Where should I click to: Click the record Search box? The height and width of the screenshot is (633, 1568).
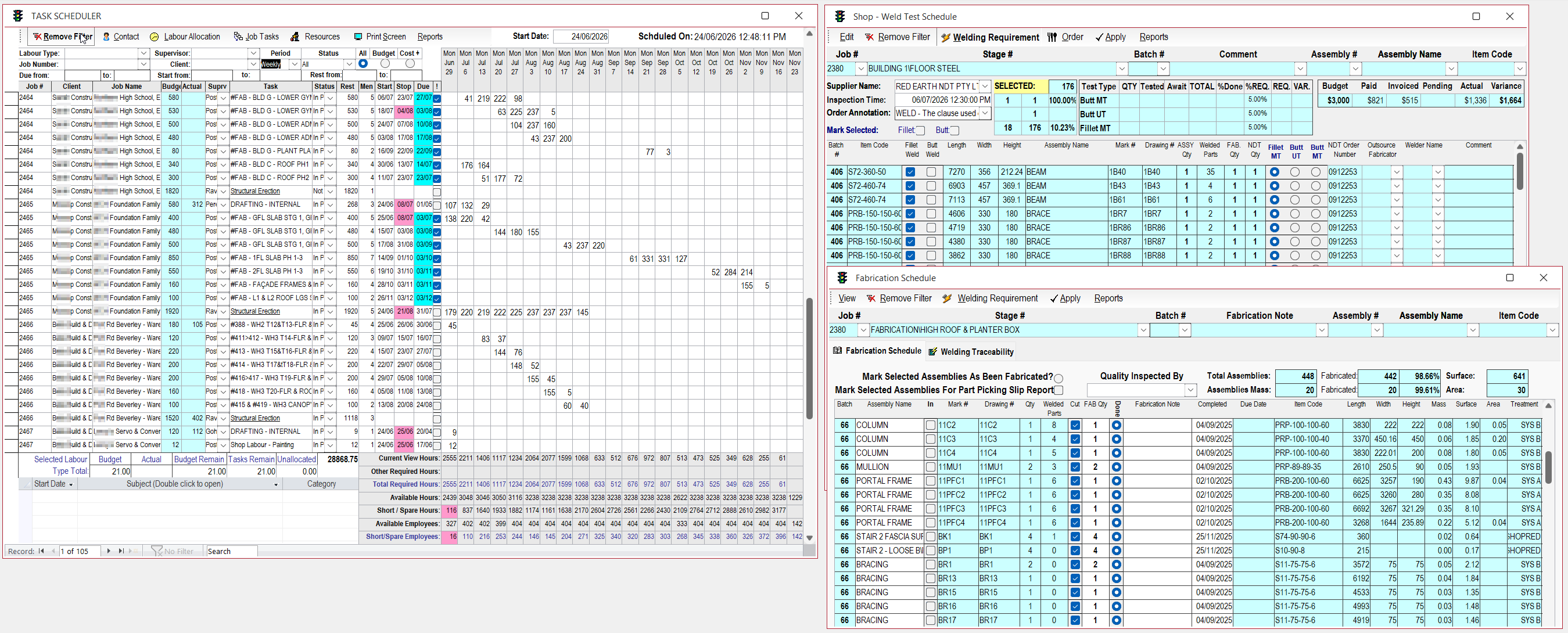231,551
